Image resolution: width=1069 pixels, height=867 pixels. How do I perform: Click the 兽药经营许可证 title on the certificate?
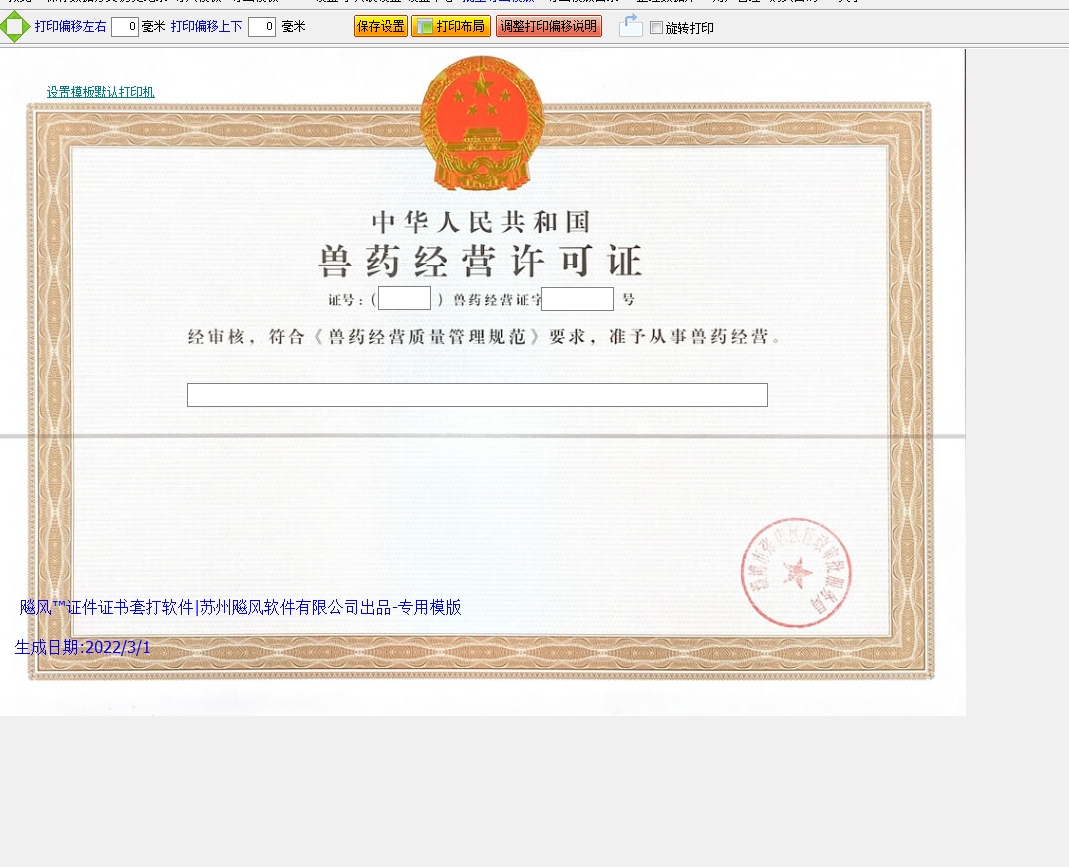[x=480, y=260]
